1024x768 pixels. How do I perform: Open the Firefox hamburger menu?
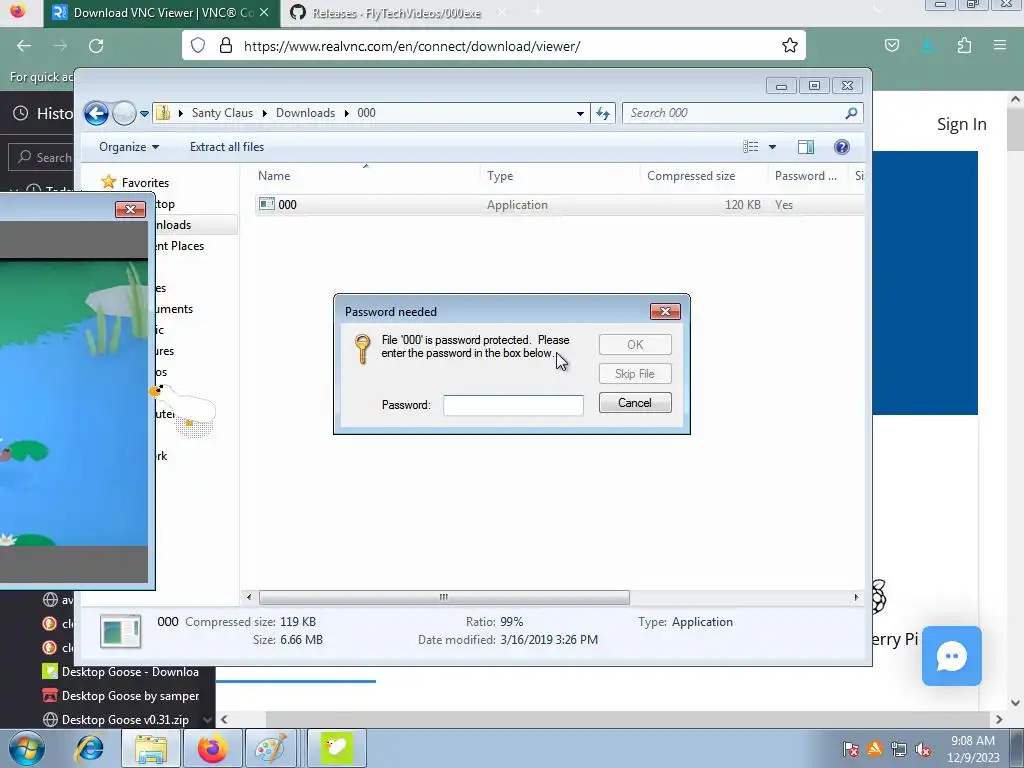[x=999, y=46]
